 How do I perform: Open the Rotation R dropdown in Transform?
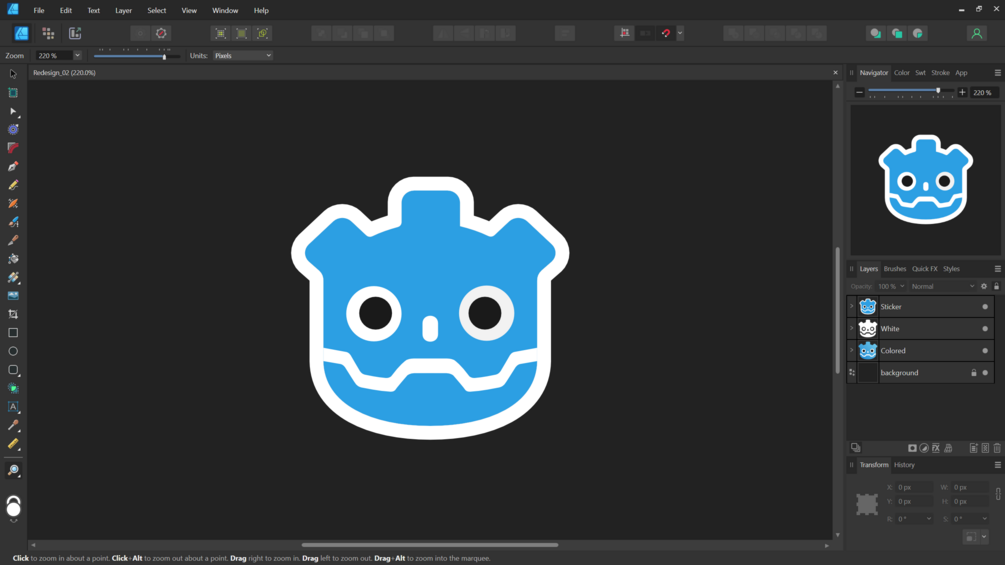[x=928, y=519]
